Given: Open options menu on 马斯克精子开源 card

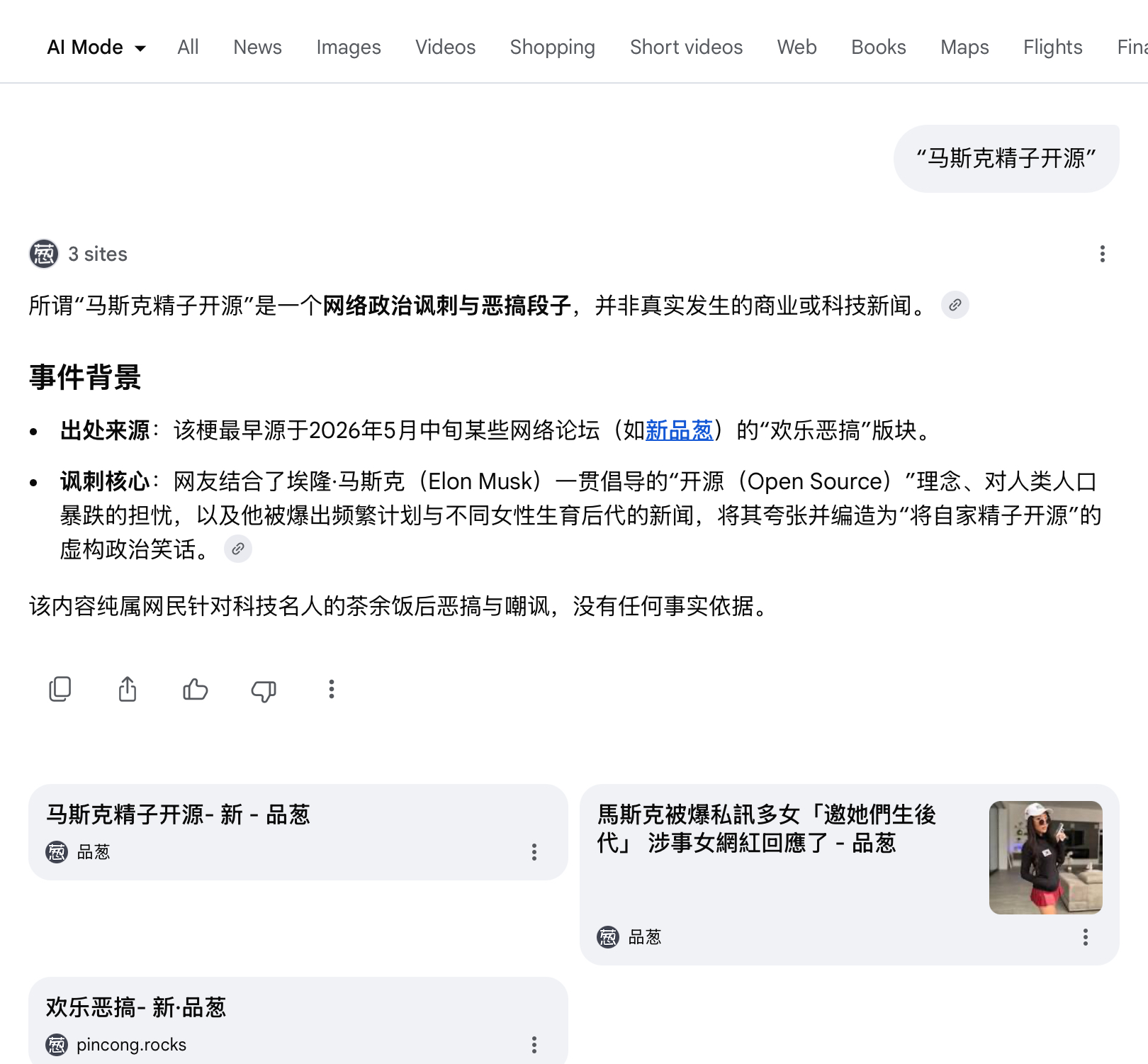Looking at the screenshot, I should pos(534,852).
